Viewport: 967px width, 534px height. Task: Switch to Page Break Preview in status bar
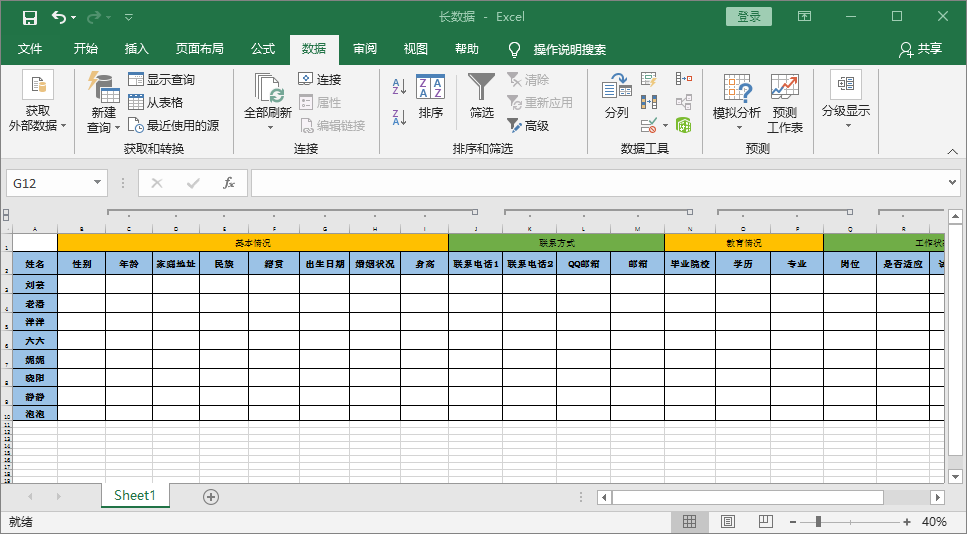click(x=764, y=522)
